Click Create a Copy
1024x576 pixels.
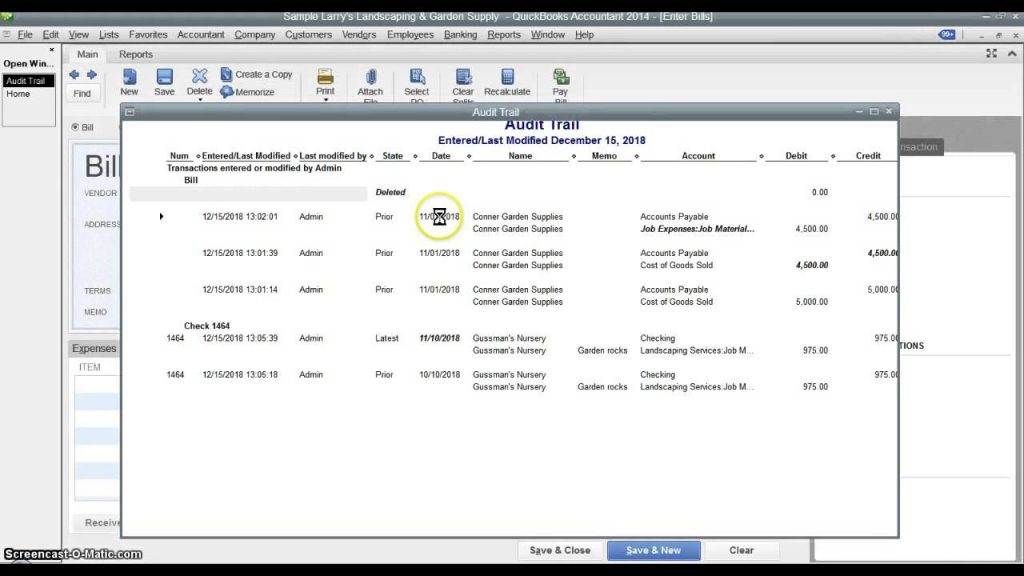tap(257, 74)
